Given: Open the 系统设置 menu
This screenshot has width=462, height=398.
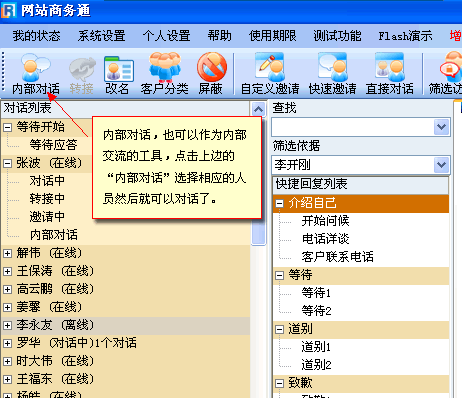Looking at the screenshot, I should (102, 36).
